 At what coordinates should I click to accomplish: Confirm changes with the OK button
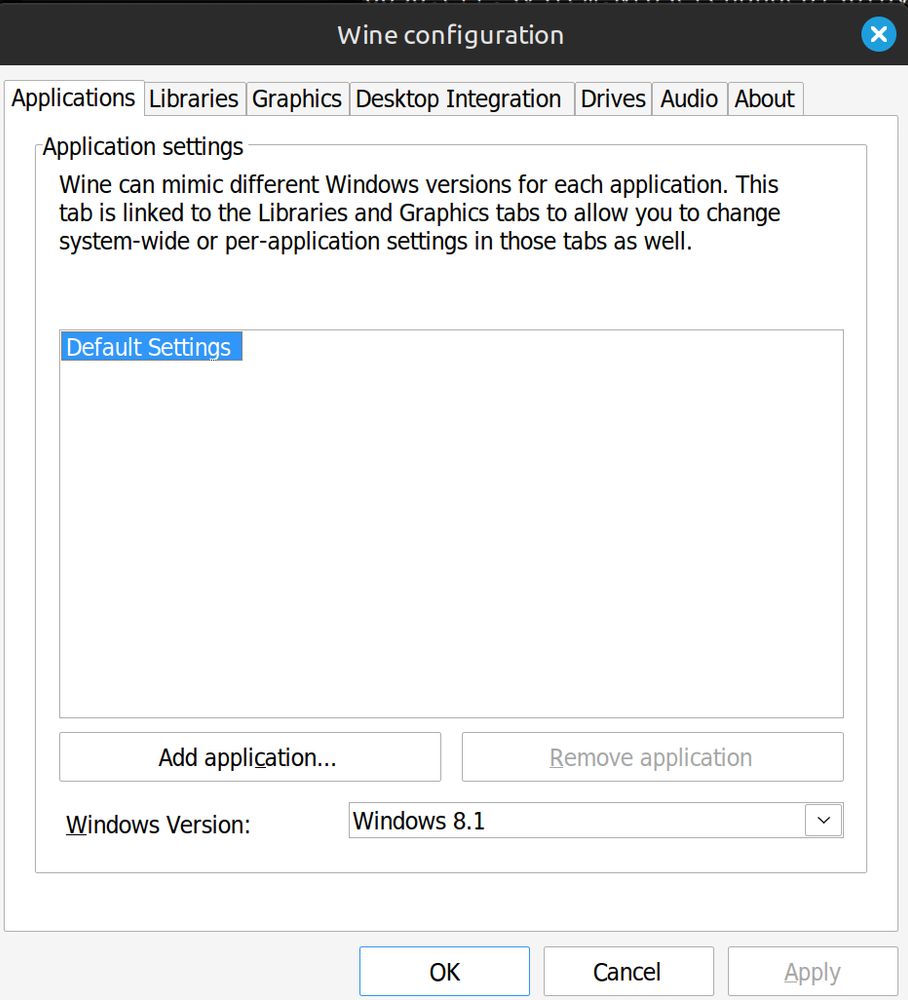point(444,971)
